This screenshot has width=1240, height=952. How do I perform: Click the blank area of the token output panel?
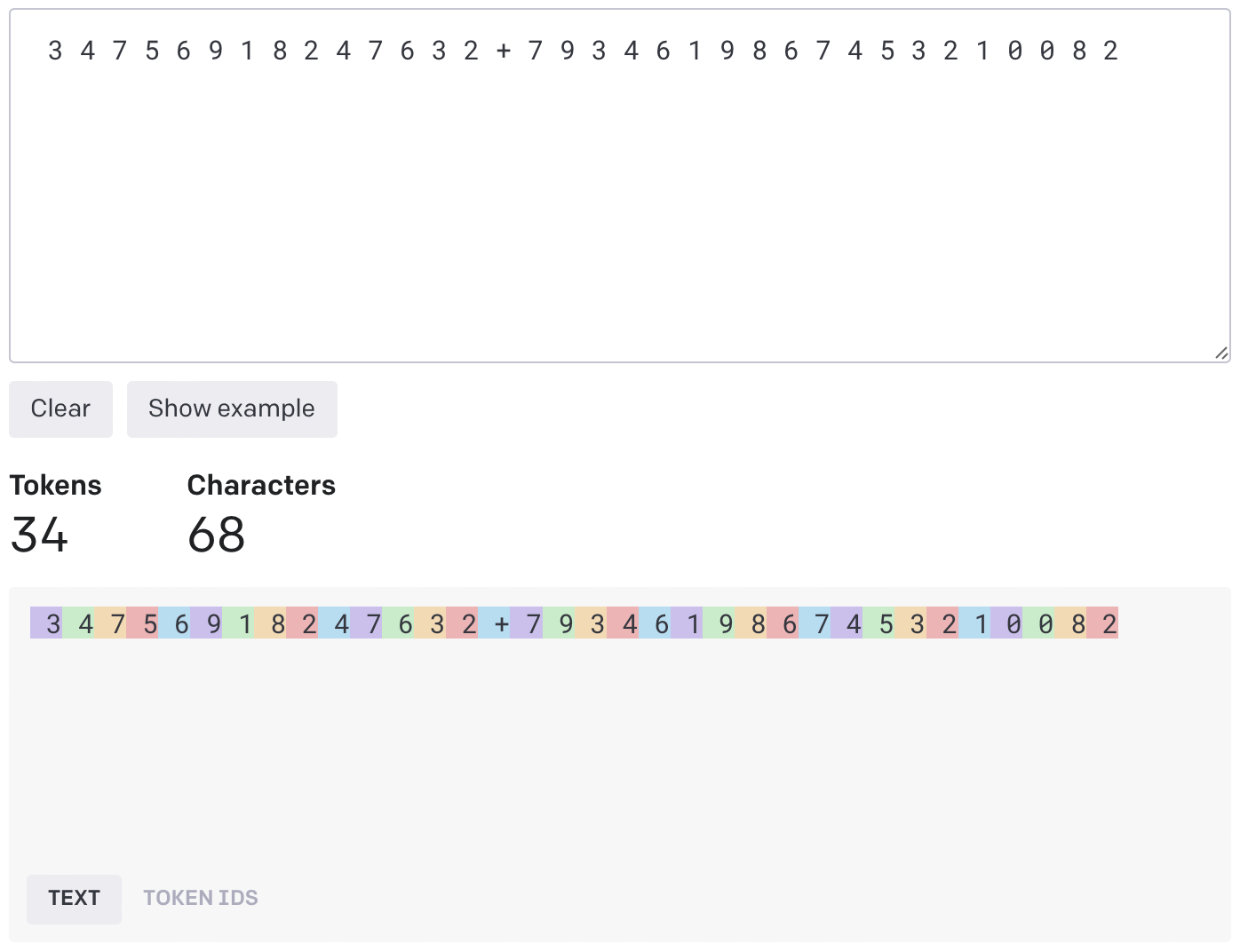619,755
